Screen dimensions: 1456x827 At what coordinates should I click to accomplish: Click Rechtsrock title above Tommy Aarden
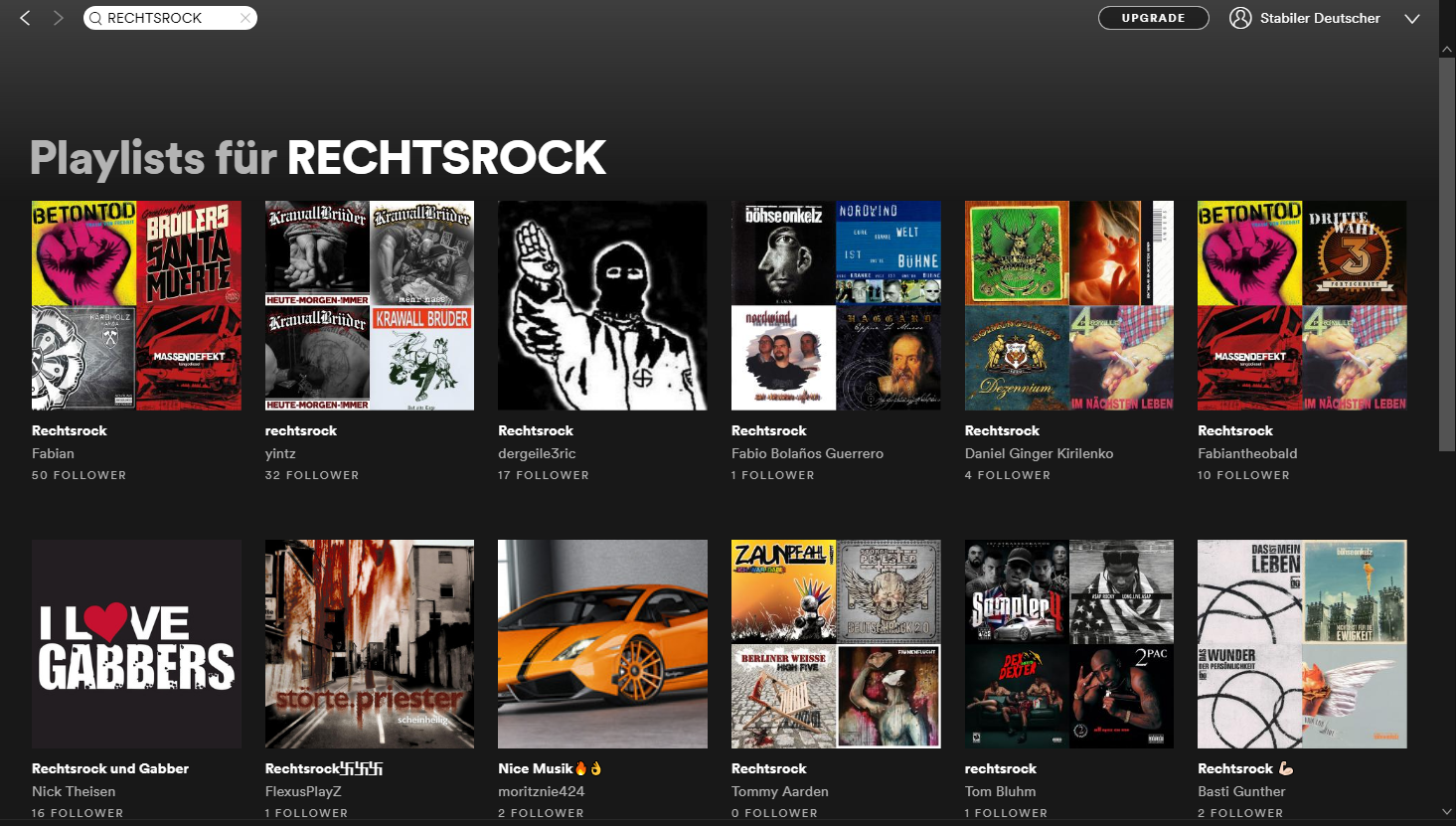pos(768,768)
